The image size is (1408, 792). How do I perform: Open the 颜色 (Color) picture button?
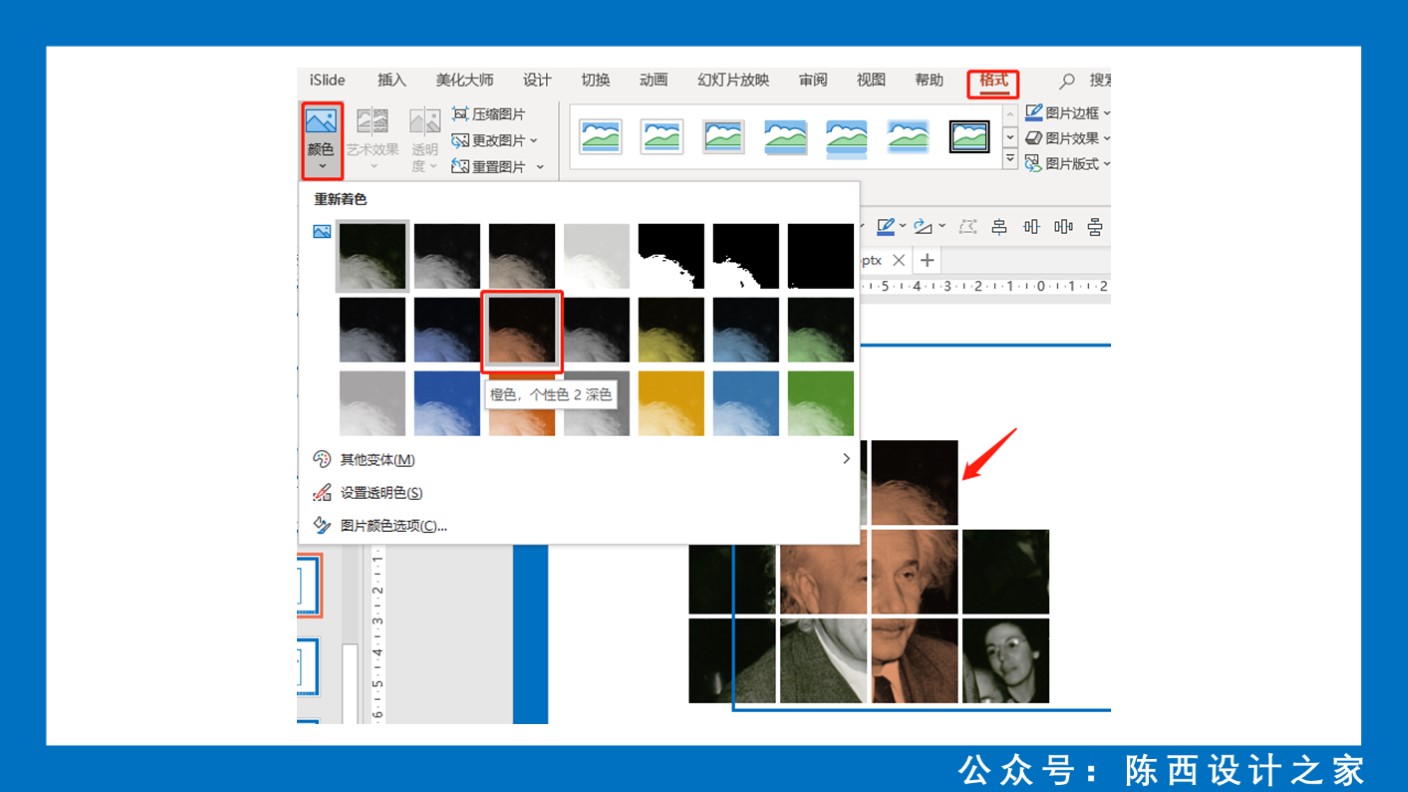(321, 140)
